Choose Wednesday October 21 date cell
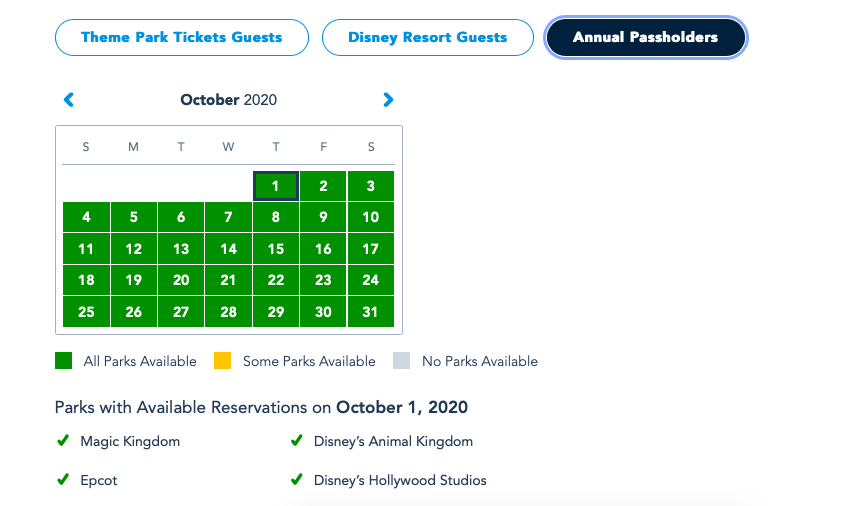This screenshot has width=845, height=506. pos(228,280)
